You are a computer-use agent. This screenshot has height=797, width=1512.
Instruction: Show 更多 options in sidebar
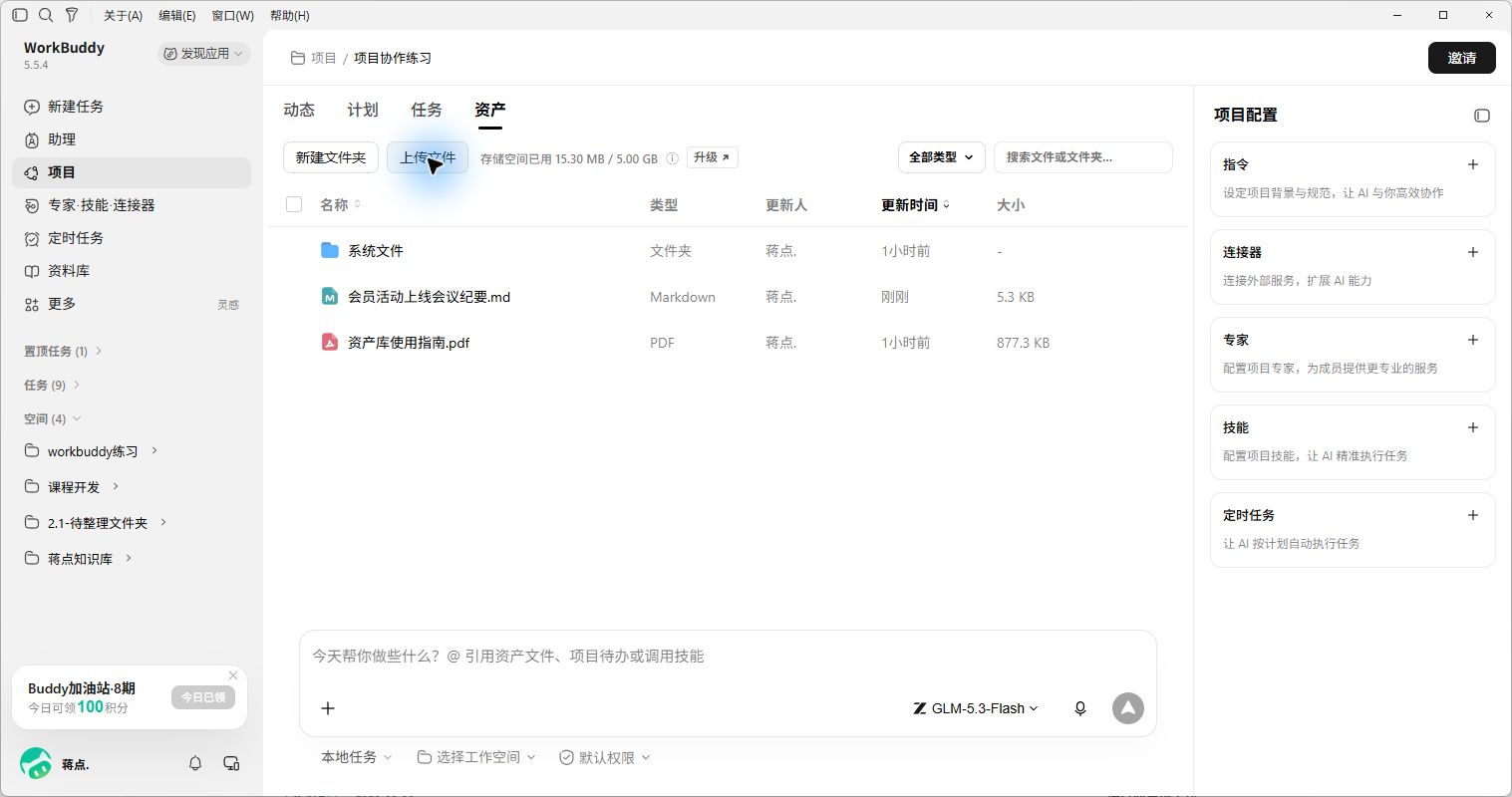tap(132, 304)
